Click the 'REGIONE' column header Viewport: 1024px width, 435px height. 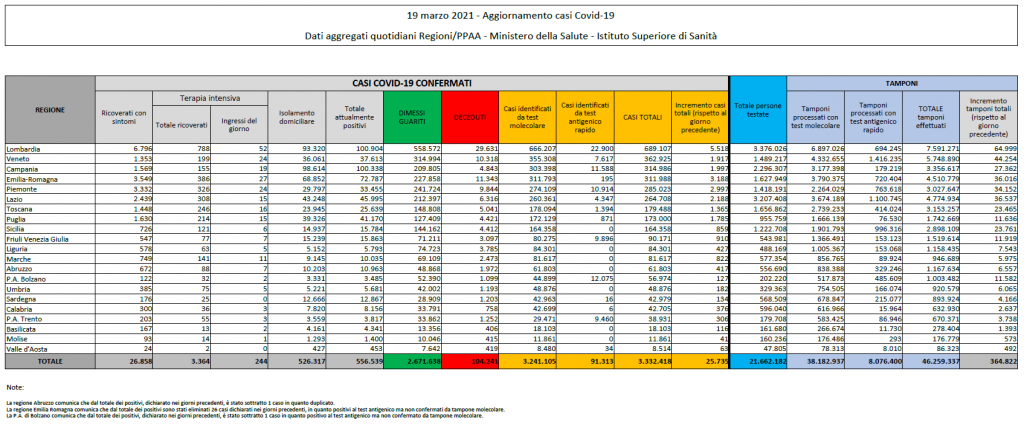tap(50, 110)
